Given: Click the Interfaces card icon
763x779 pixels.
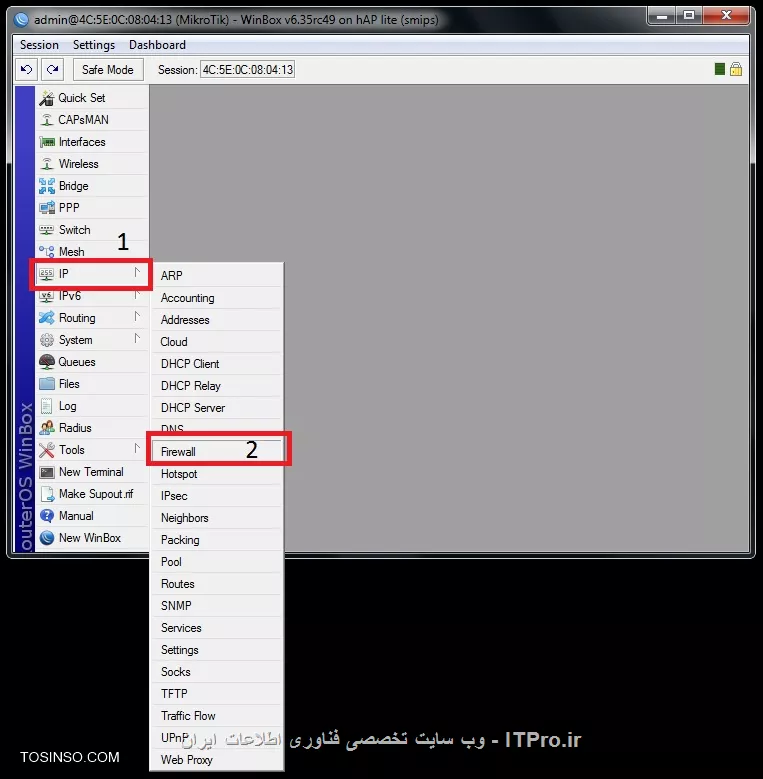Looking at the screenshot, I should [47, 142].
